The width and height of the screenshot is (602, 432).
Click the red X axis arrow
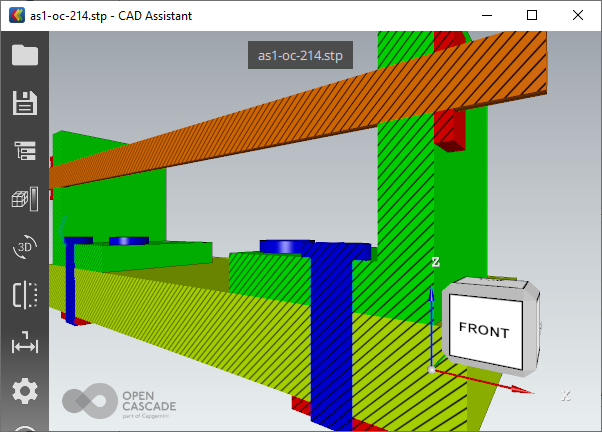(480, 379)
